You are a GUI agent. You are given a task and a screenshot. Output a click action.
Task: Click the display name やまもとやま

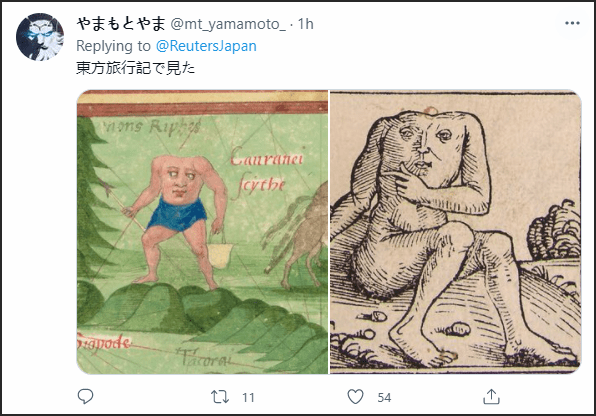(x=121, y=24)
